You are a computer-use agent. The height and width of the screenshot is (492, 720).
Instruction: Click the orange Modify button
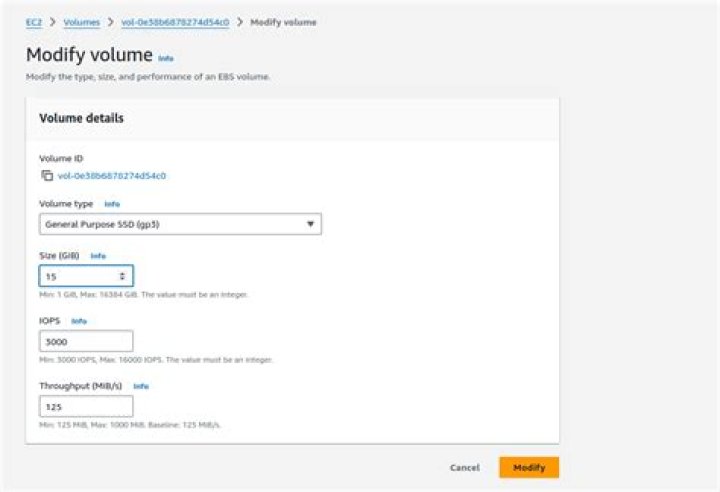(x=528, y=467)
